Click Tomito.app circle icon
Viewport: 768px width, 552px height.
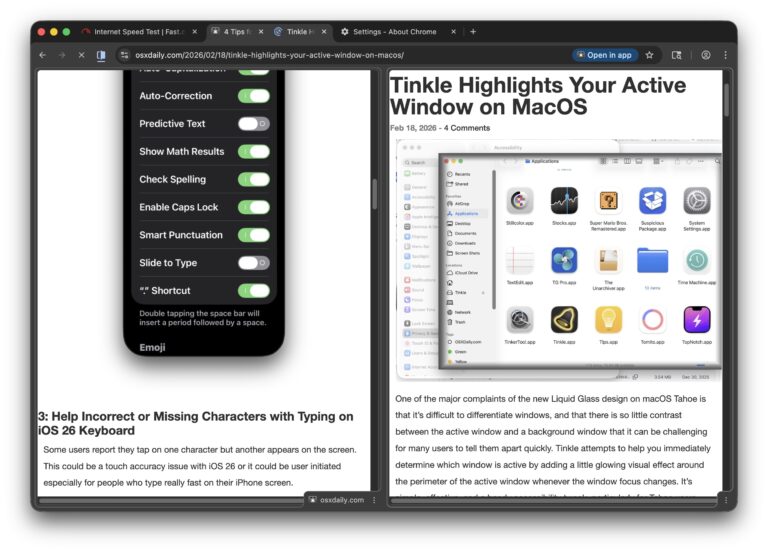click(x=652, y=320)
